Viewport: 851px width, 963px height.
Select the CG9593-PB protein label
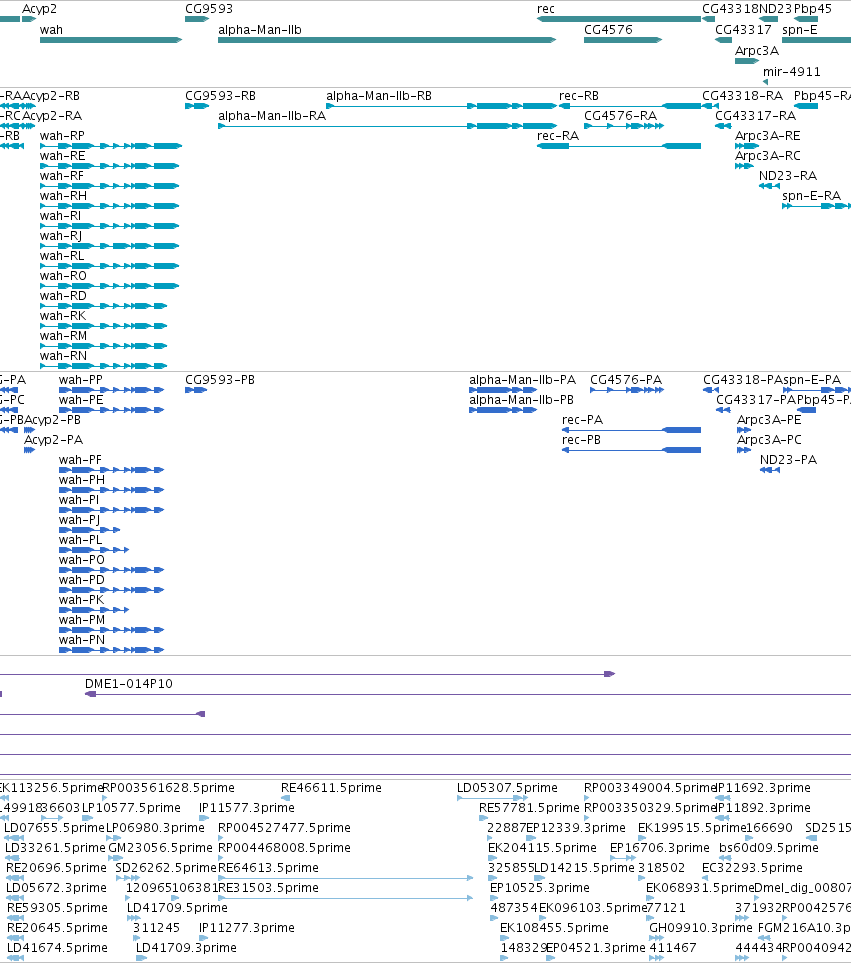(220, 380)
